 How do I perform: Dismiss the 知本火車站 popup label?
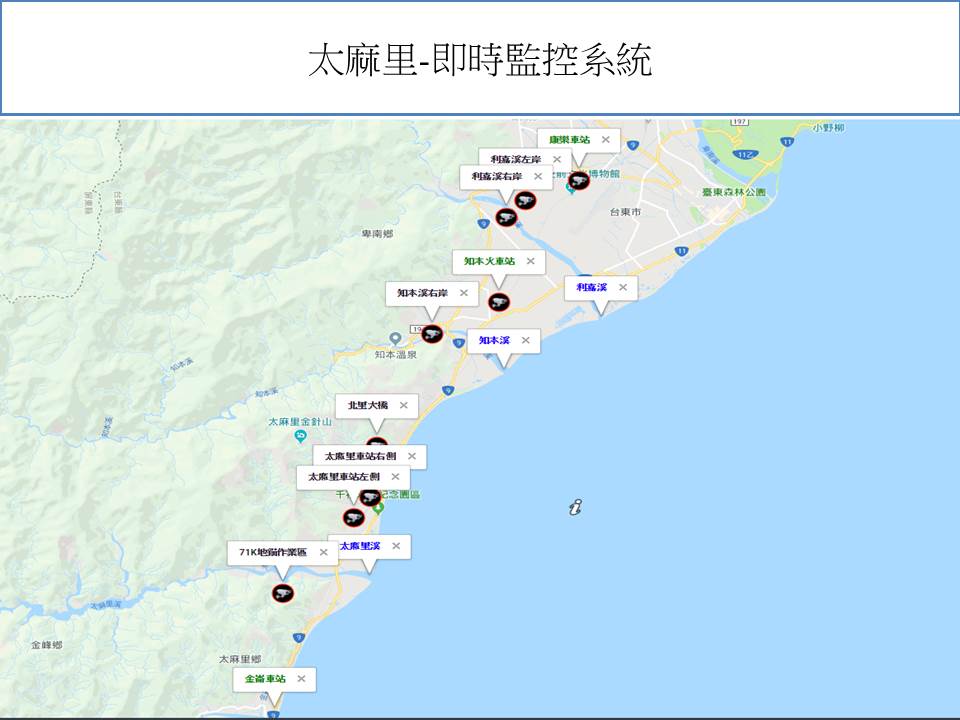(530, 261)
